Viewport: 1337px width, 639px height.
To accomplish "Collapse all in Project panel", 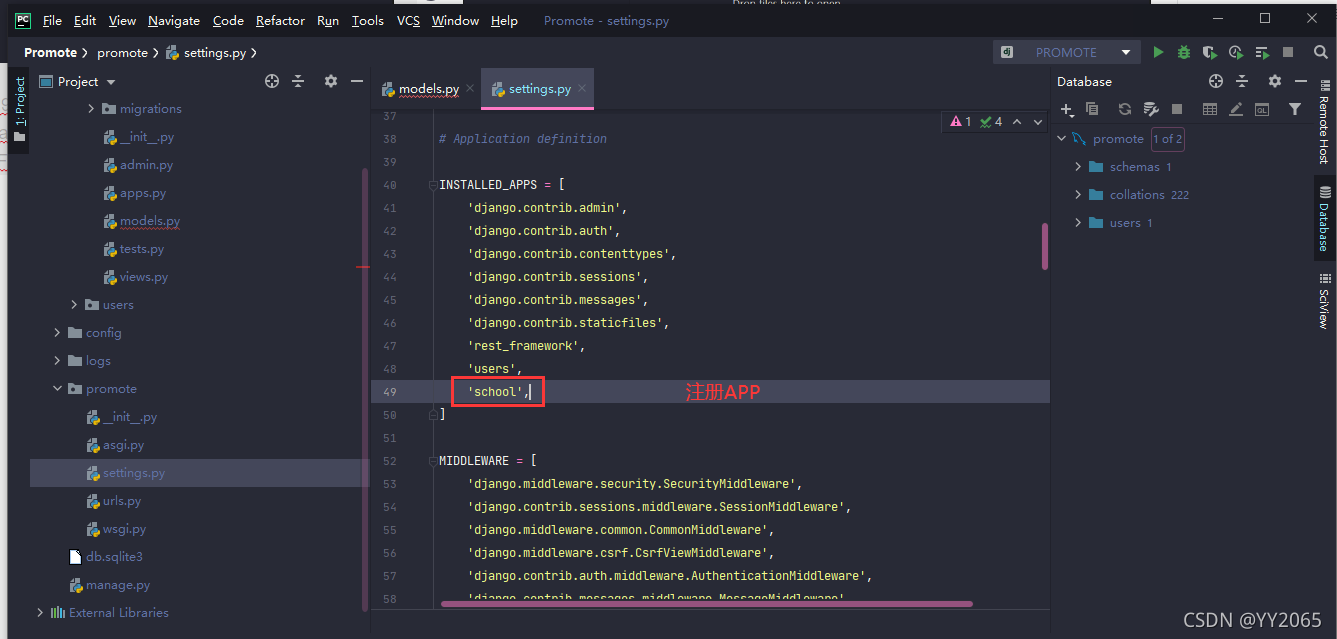I will [298, 81].
